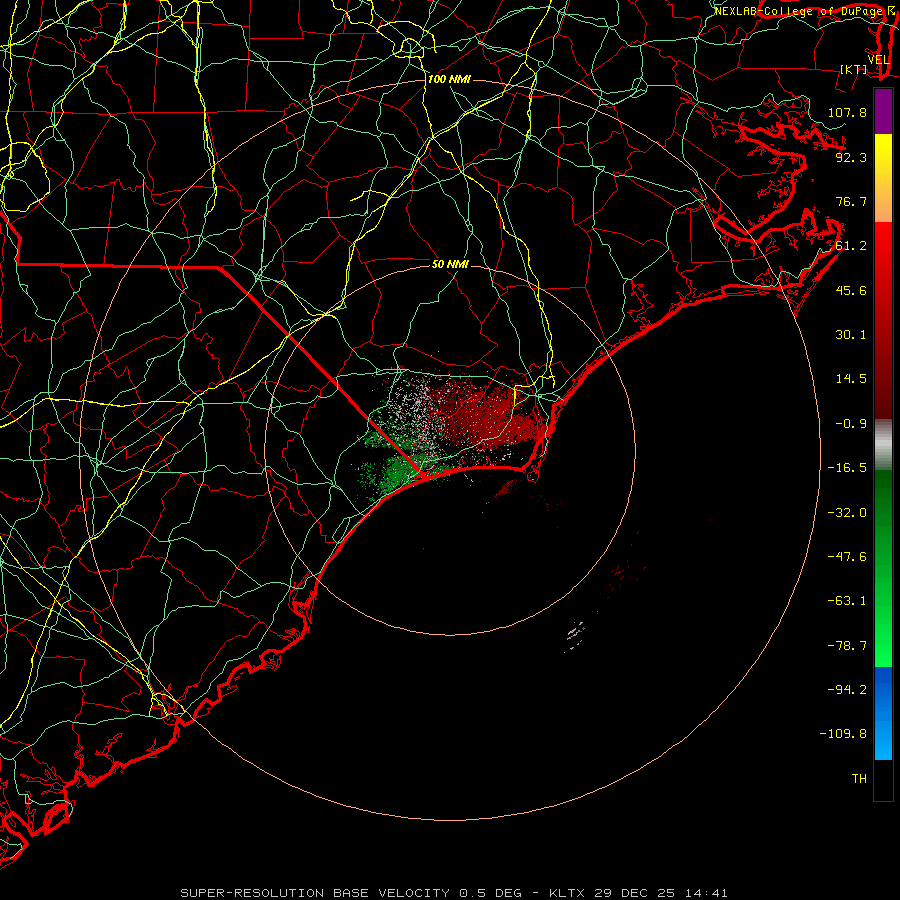Click the 14.5 legend value

click(x=851, y=379)
